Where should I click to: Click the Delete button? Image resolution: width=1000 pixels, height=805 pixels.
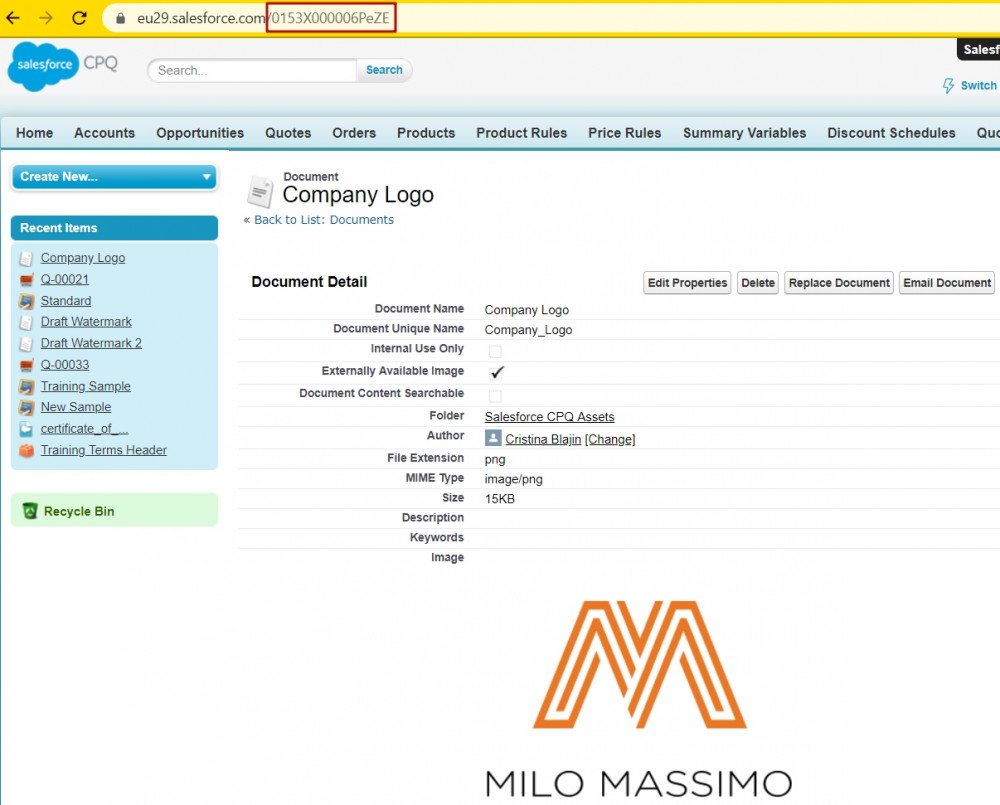tap(758, 283)
